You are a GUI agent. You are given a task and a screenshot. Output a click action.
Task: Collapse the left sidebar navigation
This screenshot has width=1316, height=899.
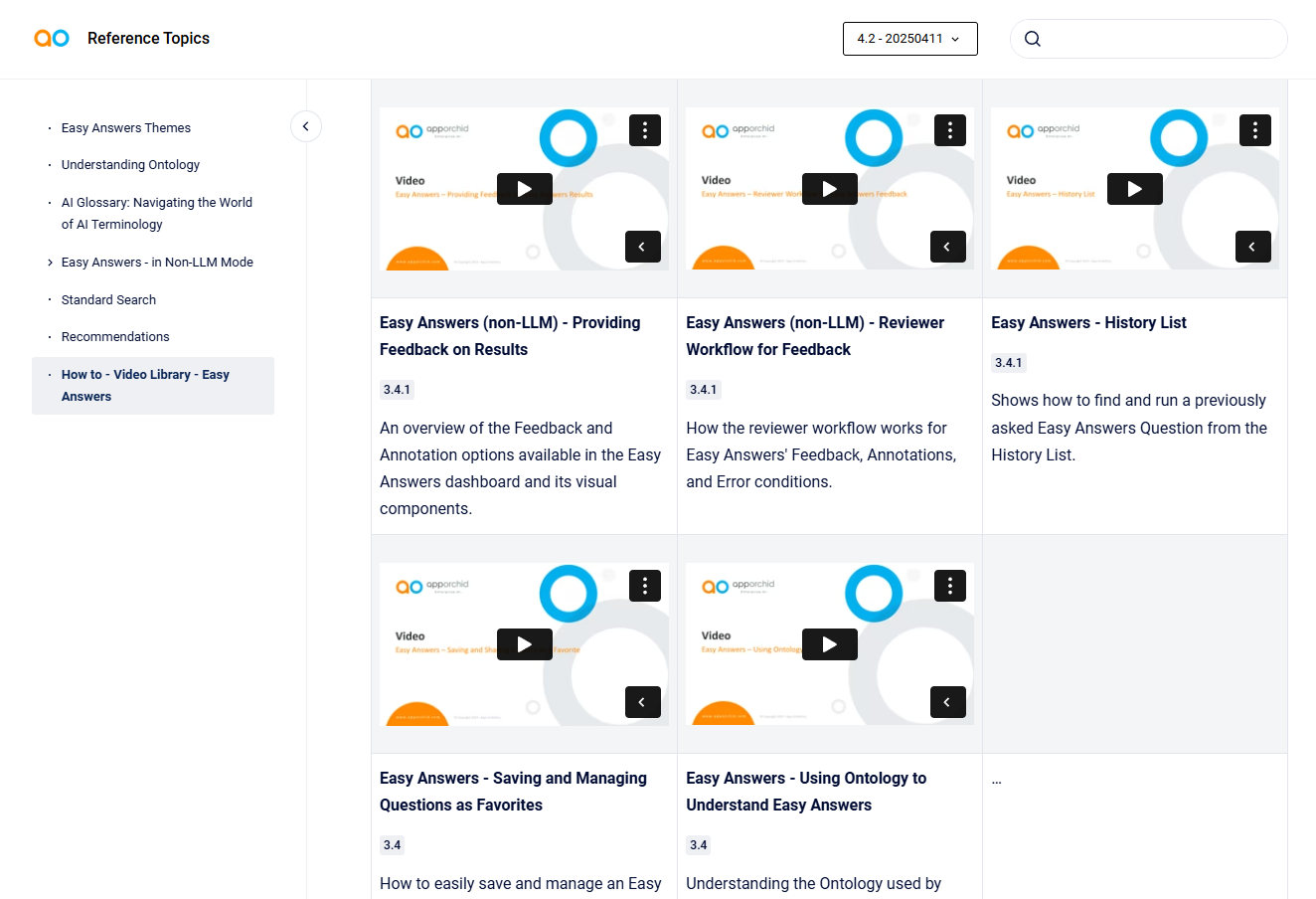(x=306, y=126)
